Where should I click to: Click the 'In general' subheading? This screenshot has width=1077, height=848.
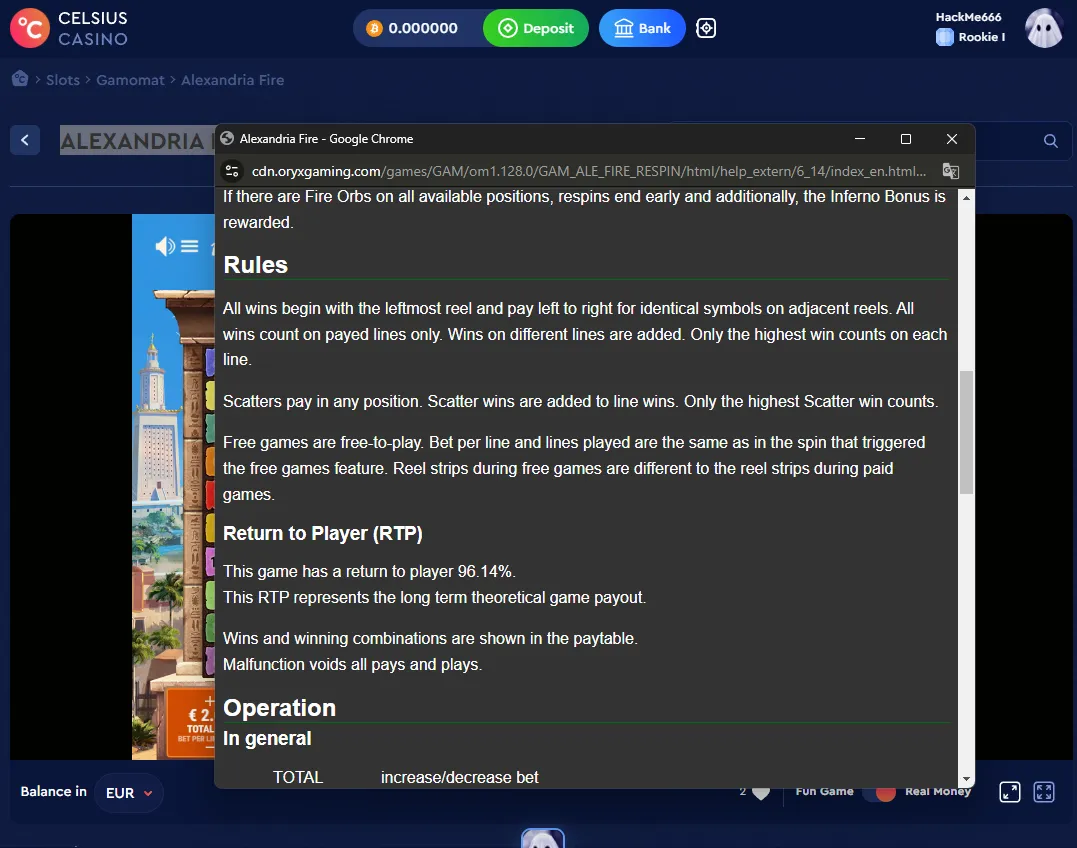click(x=267, y=738)
